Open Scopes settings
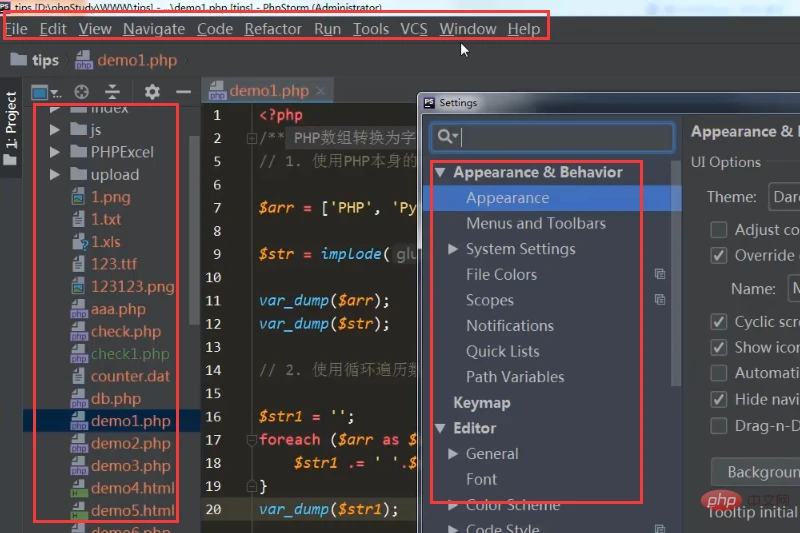The width and height of the screenshot is (800, 533). (x=489, y=300)
